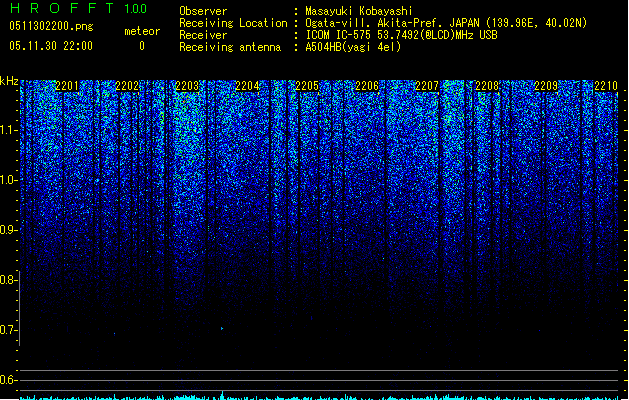
Task: Click the filename 0511302200.png
Action: tap(51, 26)
